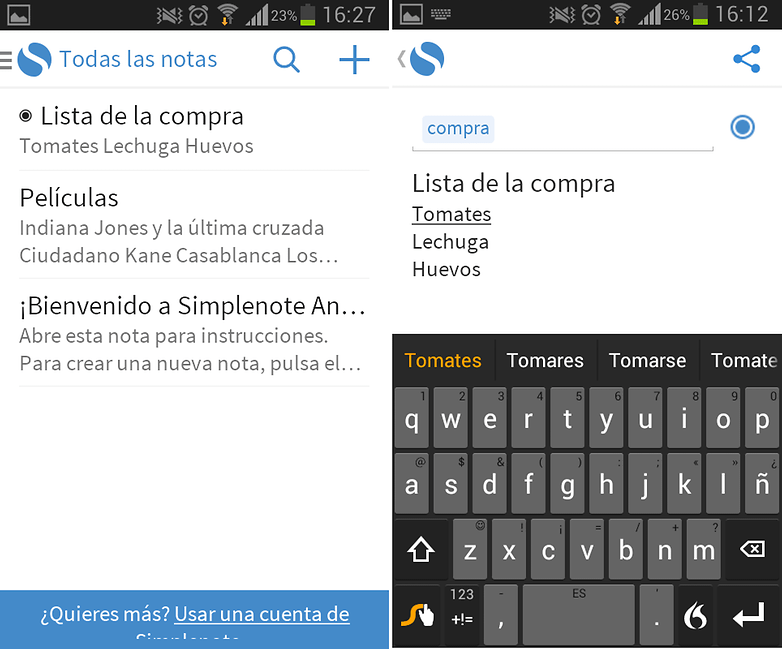This screenshot has width=782, height=649.
Task: Tap the vibrate mute icon in left status bar
Action: [x=170, y=15]
